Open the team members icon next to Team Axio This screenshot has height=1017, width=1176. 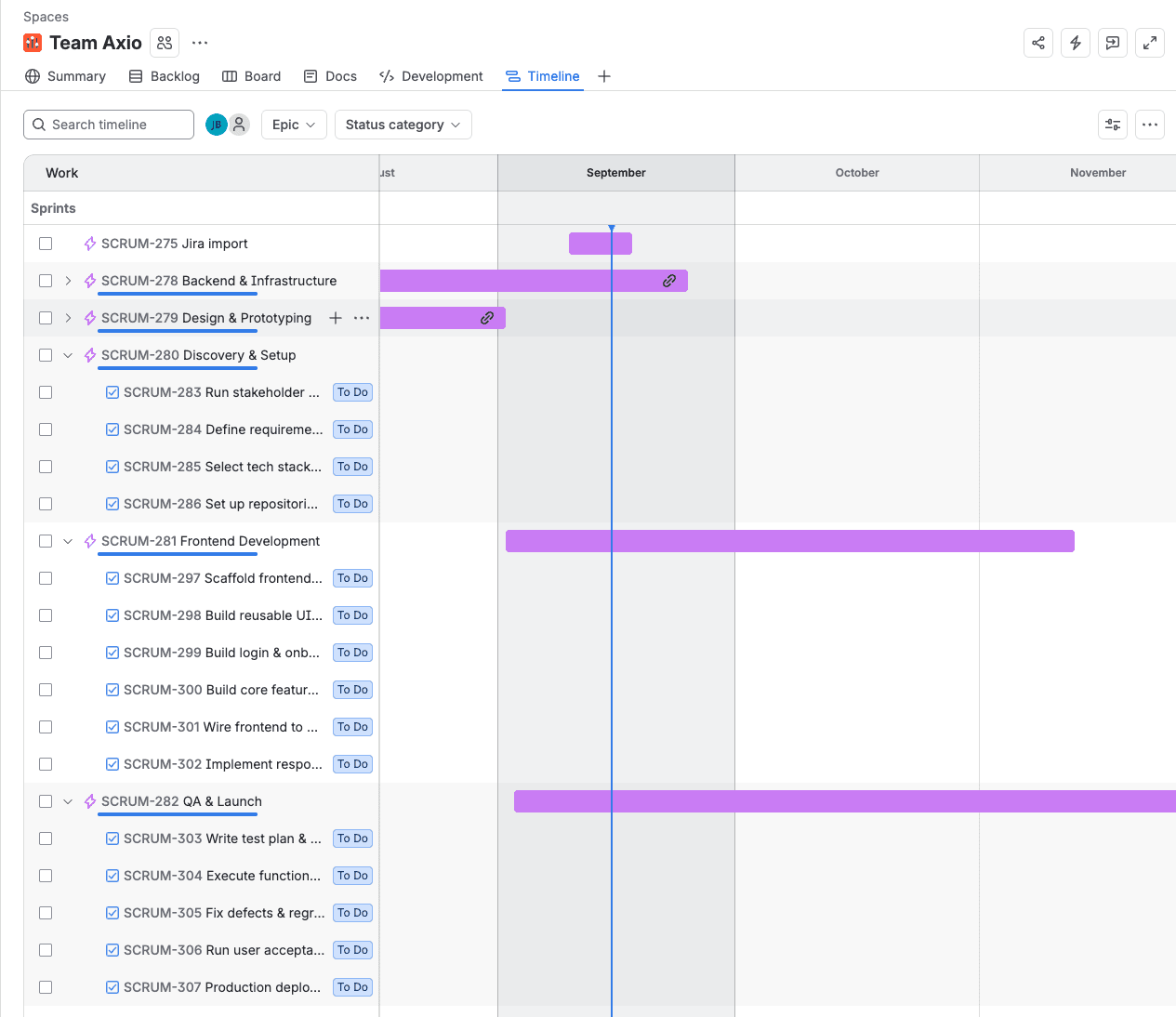click(x=165, y=43)
